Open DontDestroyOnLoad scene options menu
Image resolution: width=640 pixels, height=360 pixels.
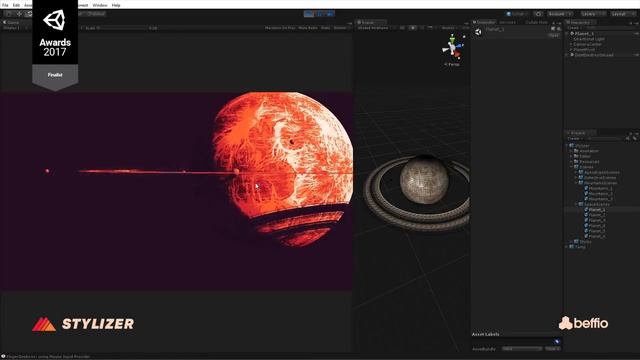(636, 55)
